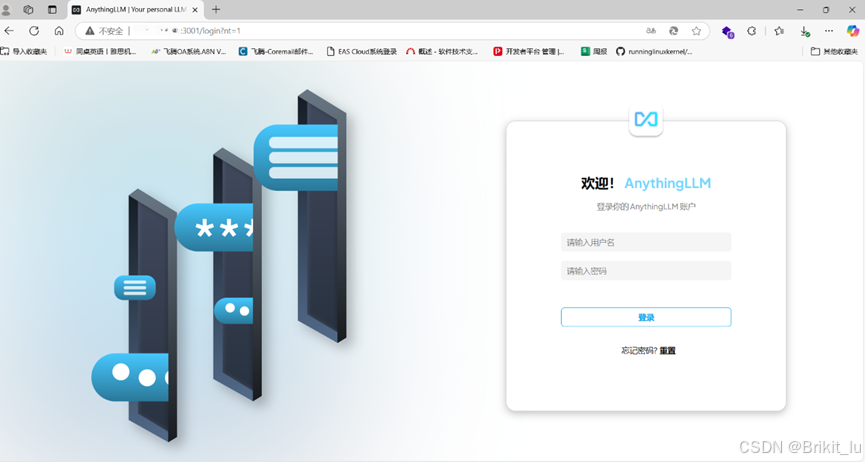Open the EAS Cloud系统登录 bookmark
The width and height of the screenshot is (865, 462).
pos(361,51)
